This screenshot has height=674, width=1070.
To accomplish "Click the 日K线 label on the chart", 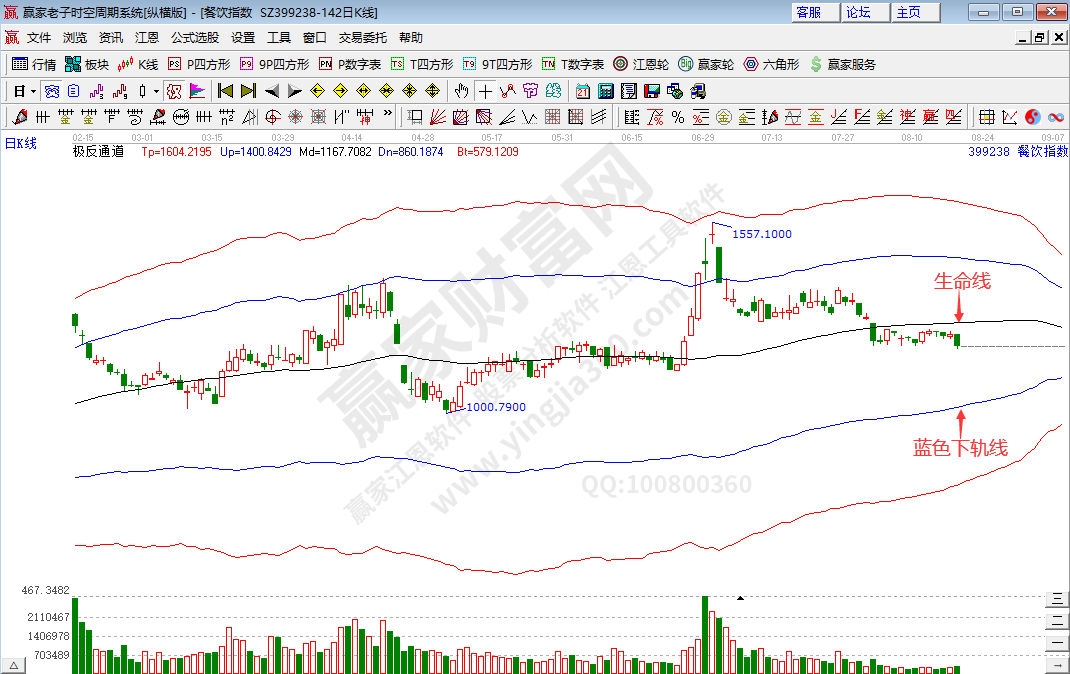I will click(21, 144).
